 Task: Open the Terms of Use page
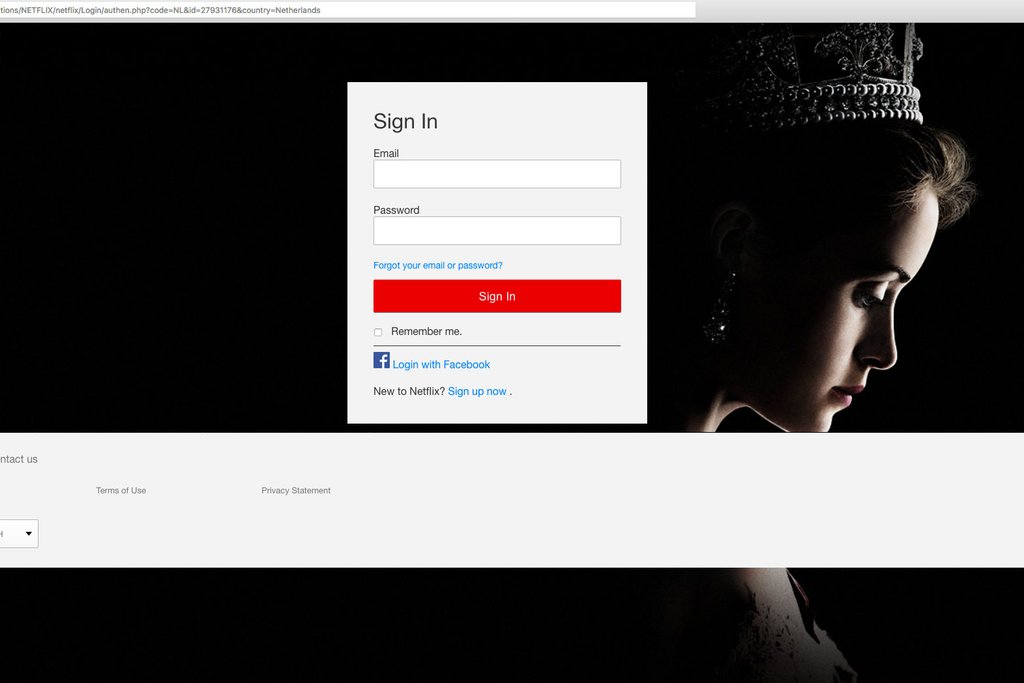point(121,491)
